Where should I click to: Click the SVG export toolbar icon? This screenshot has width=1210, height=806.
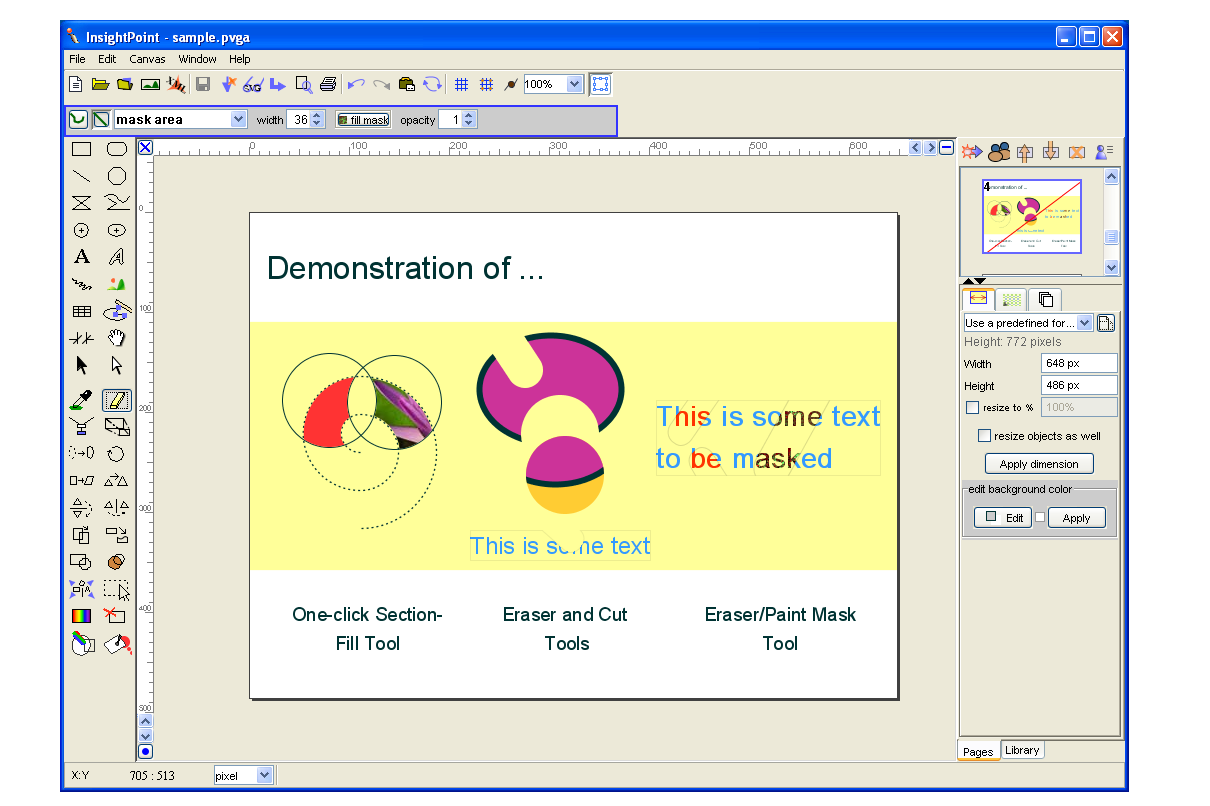pyautogui.click(x=250, y=84)
